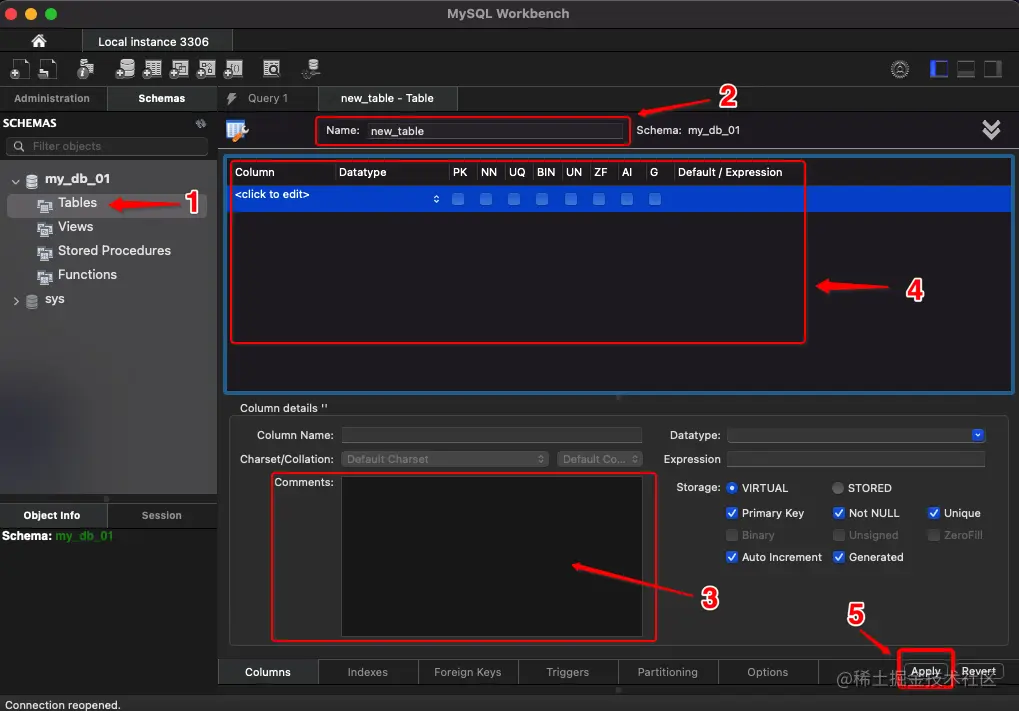The image size is (1019, 711).
Task: Switch to the Session tab
Action: point(162,515)
